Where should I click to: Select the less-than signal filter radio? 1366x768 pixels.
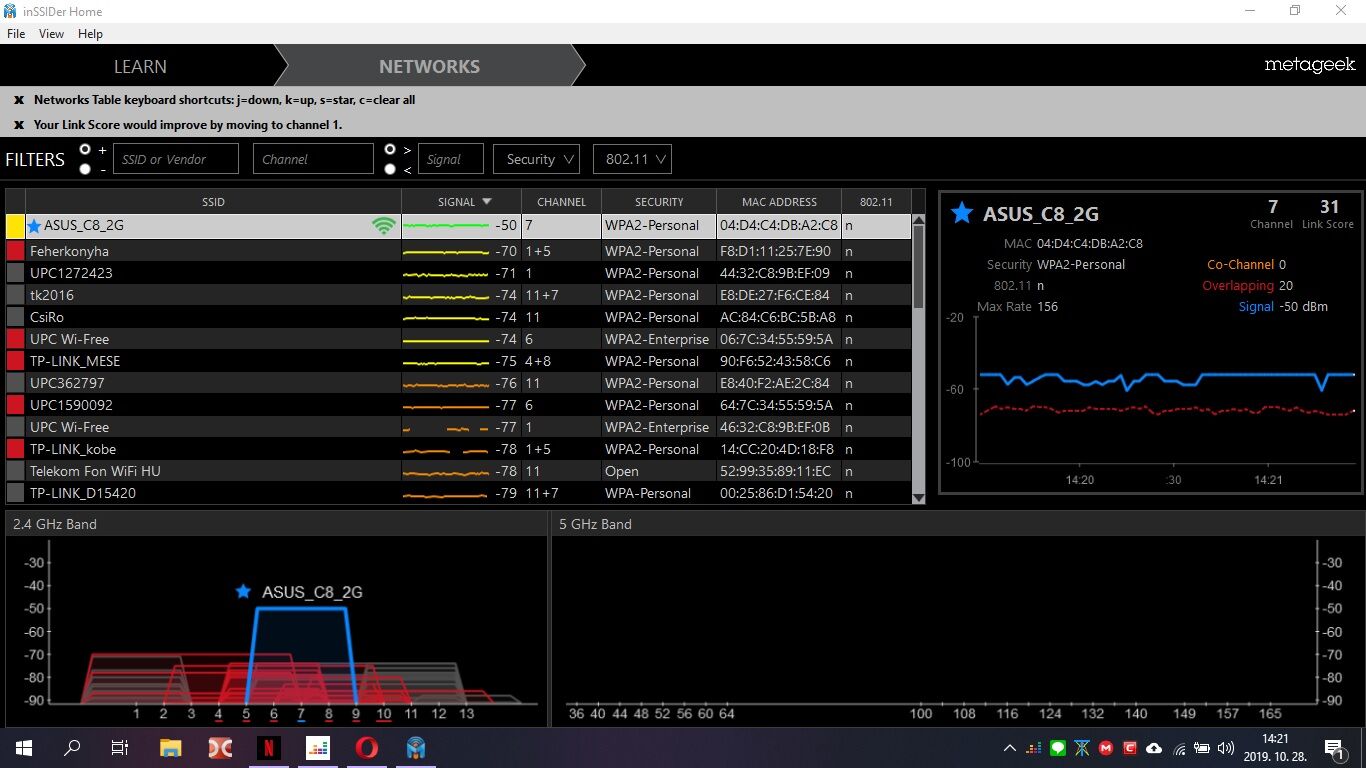[390, 169]
